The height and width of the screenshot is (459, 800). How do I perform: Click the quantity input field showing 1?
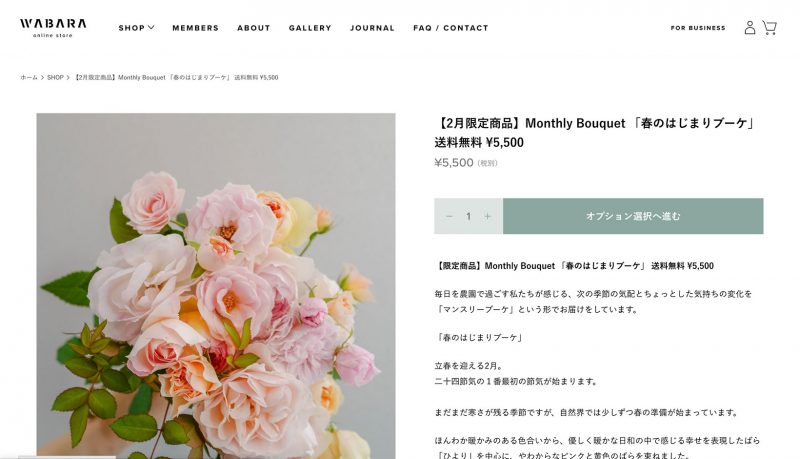coord(468,216)
